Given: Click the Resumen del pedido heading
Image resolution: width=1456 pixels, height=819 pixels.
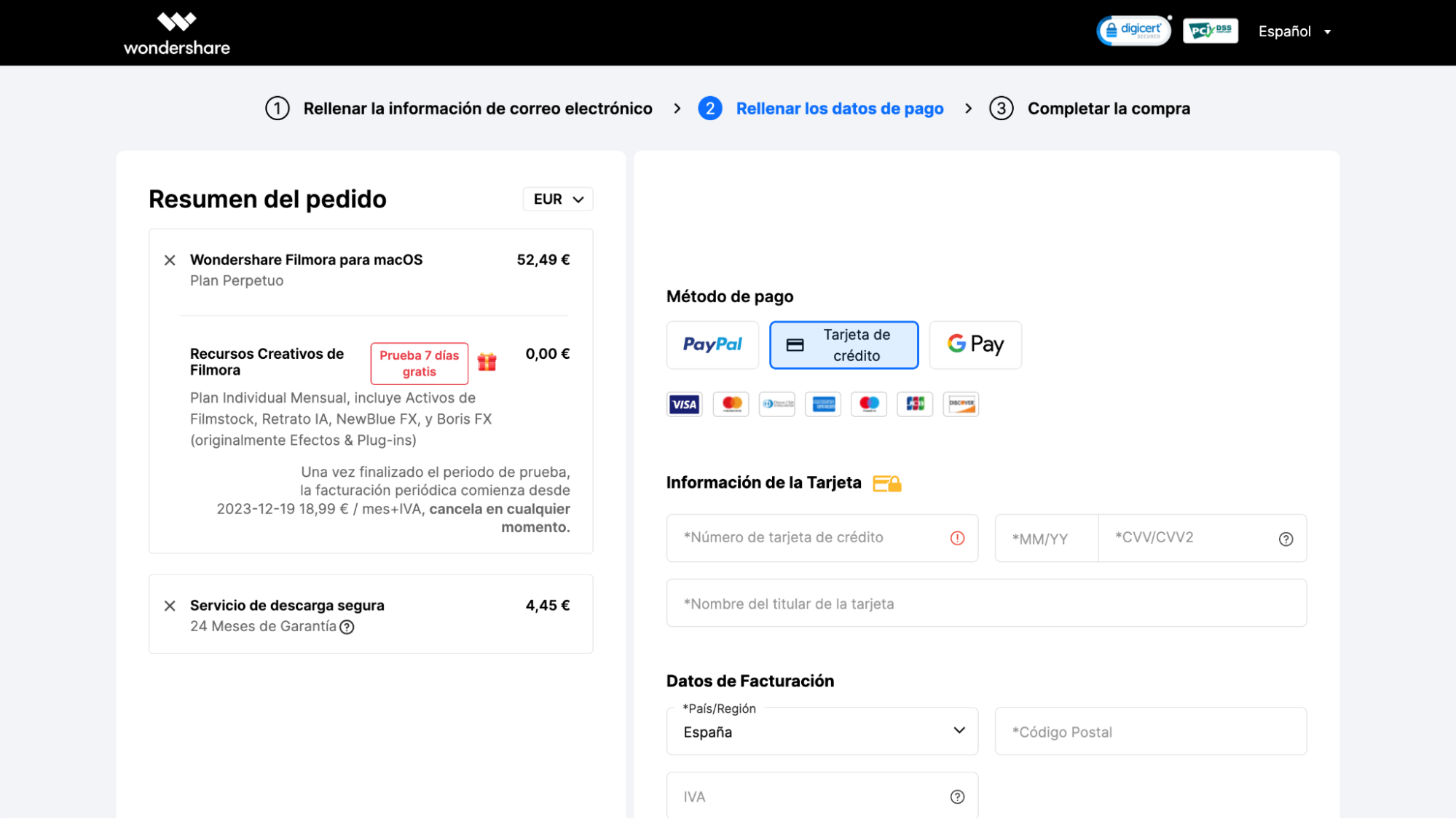Looking at the screenshot, I should [x=267, y=199].
